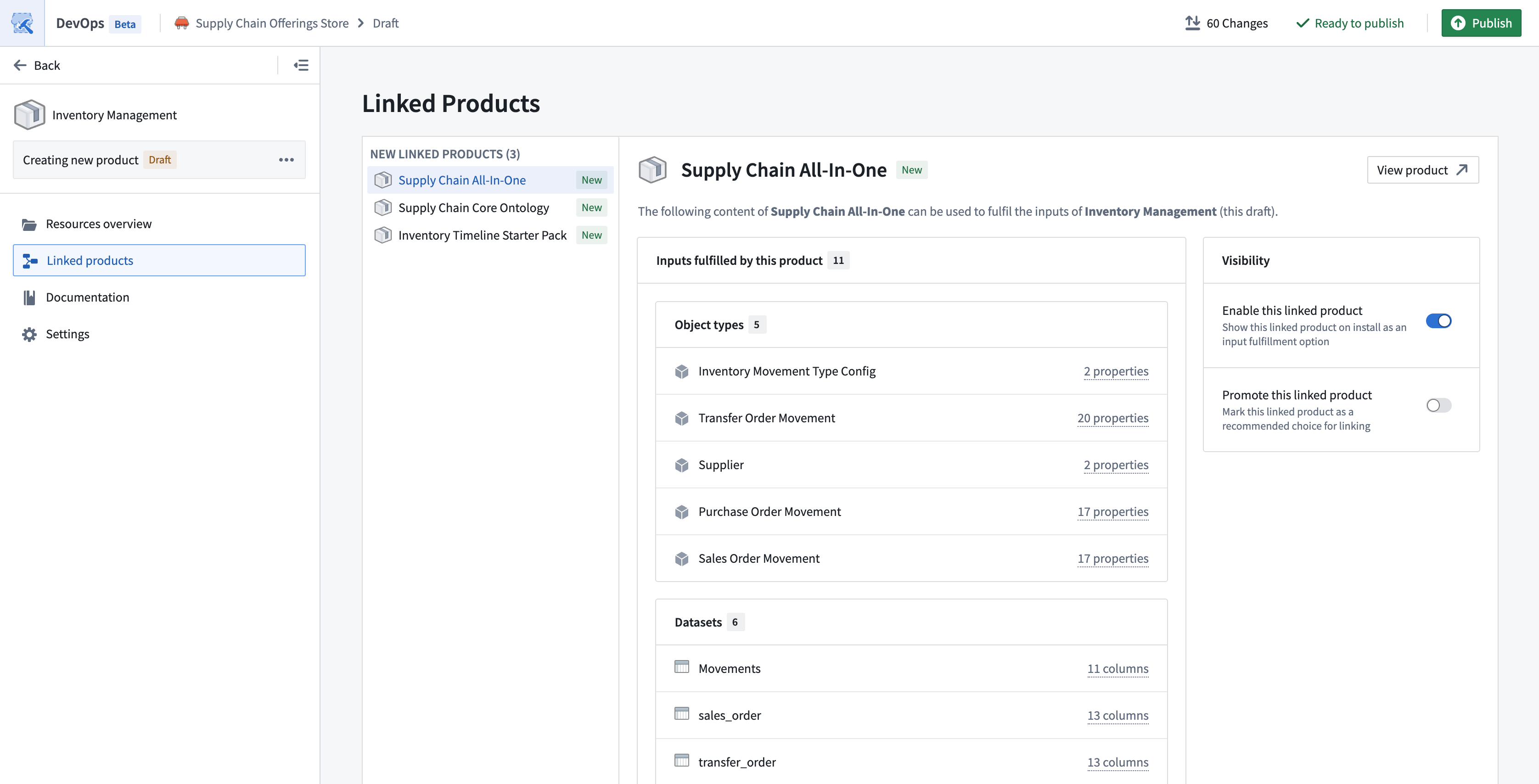Click the Supply Chain Offerings Store car icon
1539x784 pixels.
click(x=182, y=22)
